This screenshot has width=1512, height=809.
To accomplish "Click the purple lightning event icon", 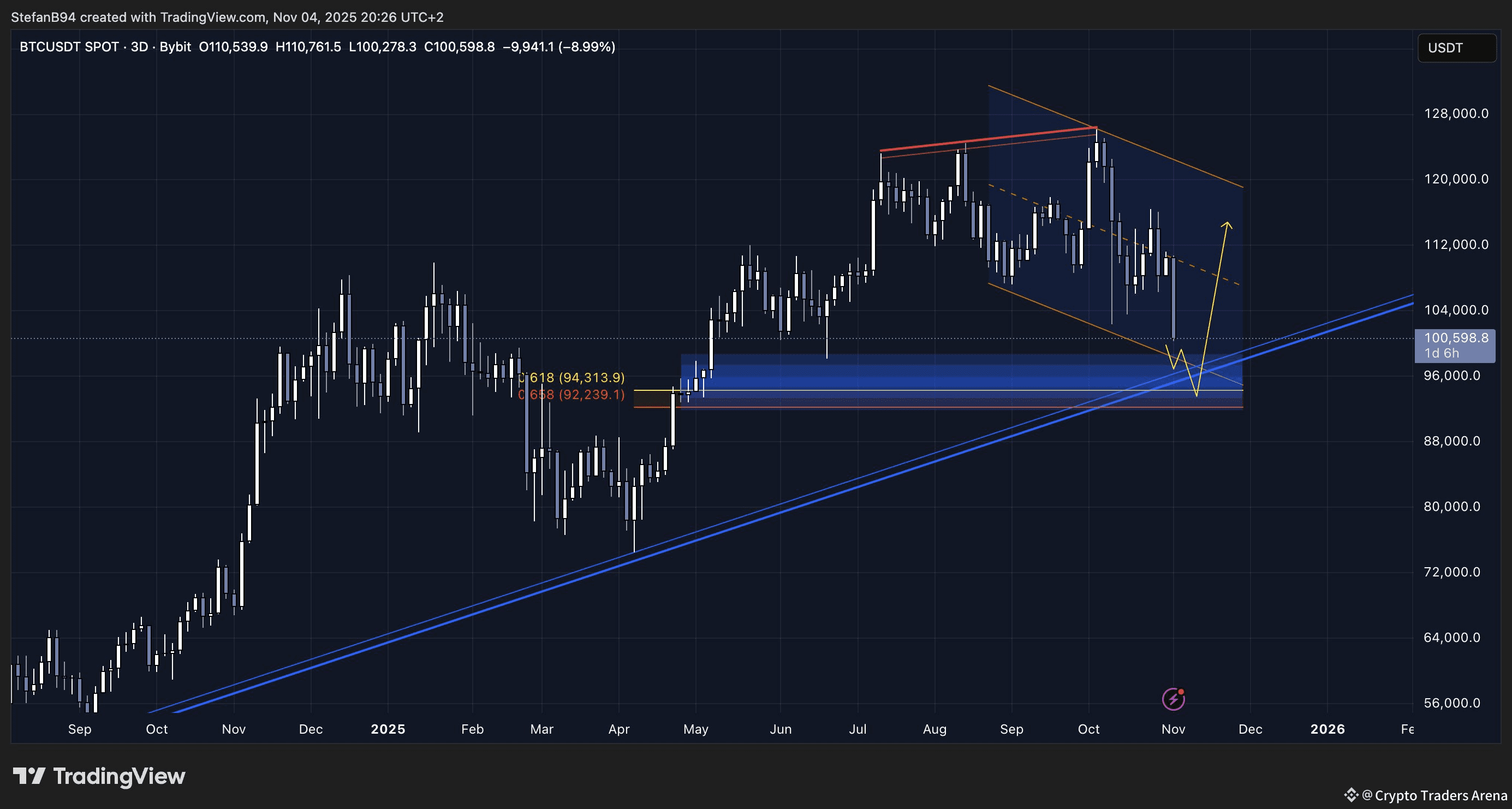I will point(1172,699).
